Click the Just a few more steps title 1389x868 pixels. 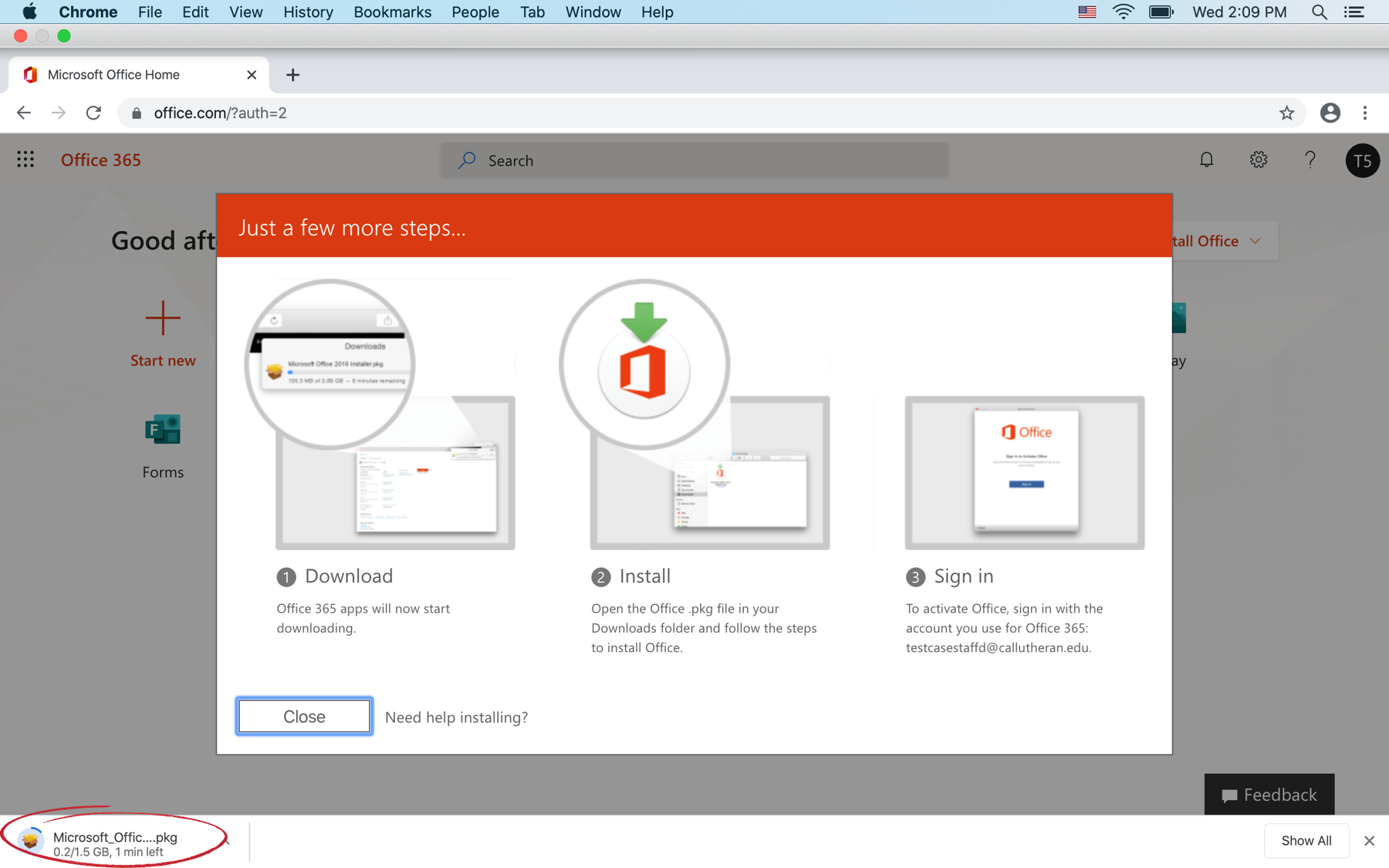pos(352,228)
